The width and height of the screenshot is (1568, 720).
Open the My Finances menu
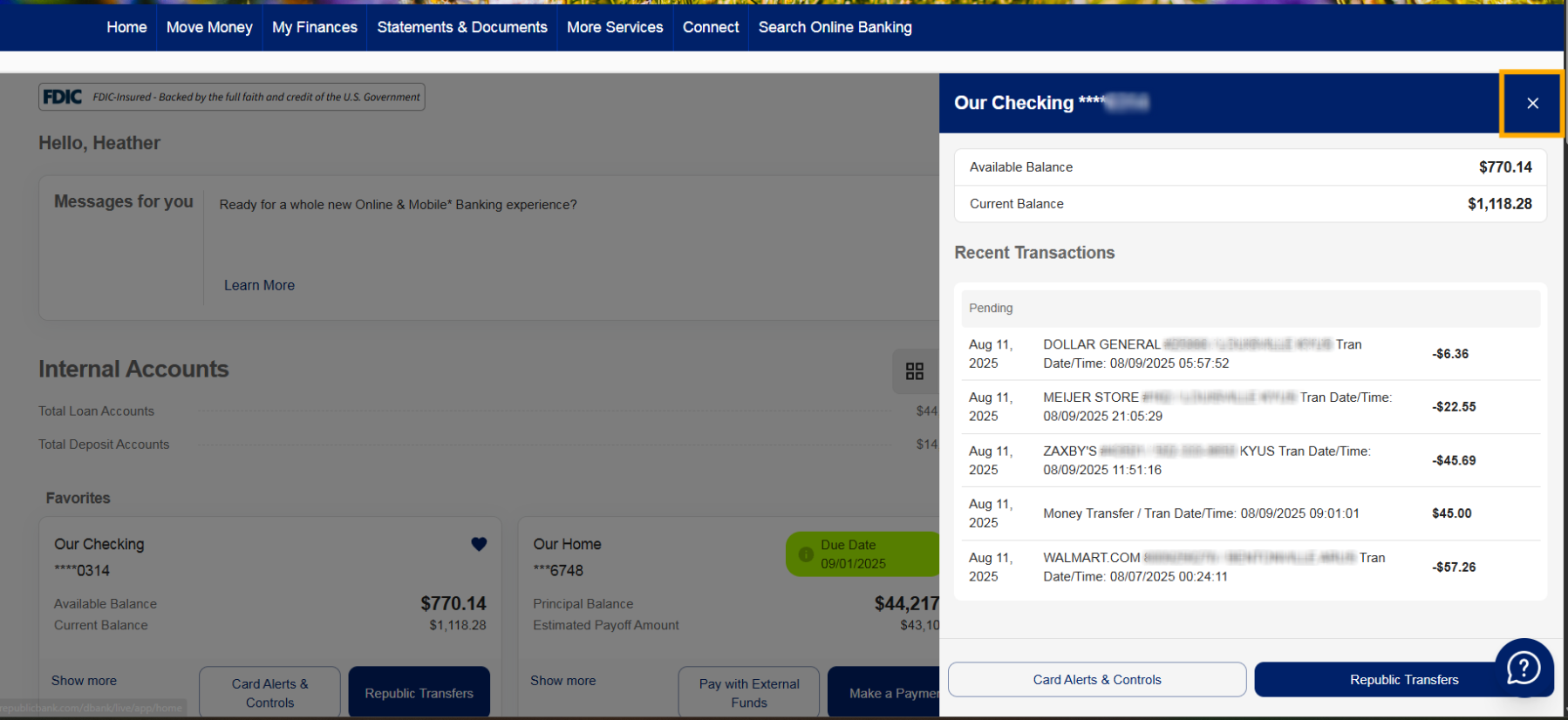coord(315,27)
